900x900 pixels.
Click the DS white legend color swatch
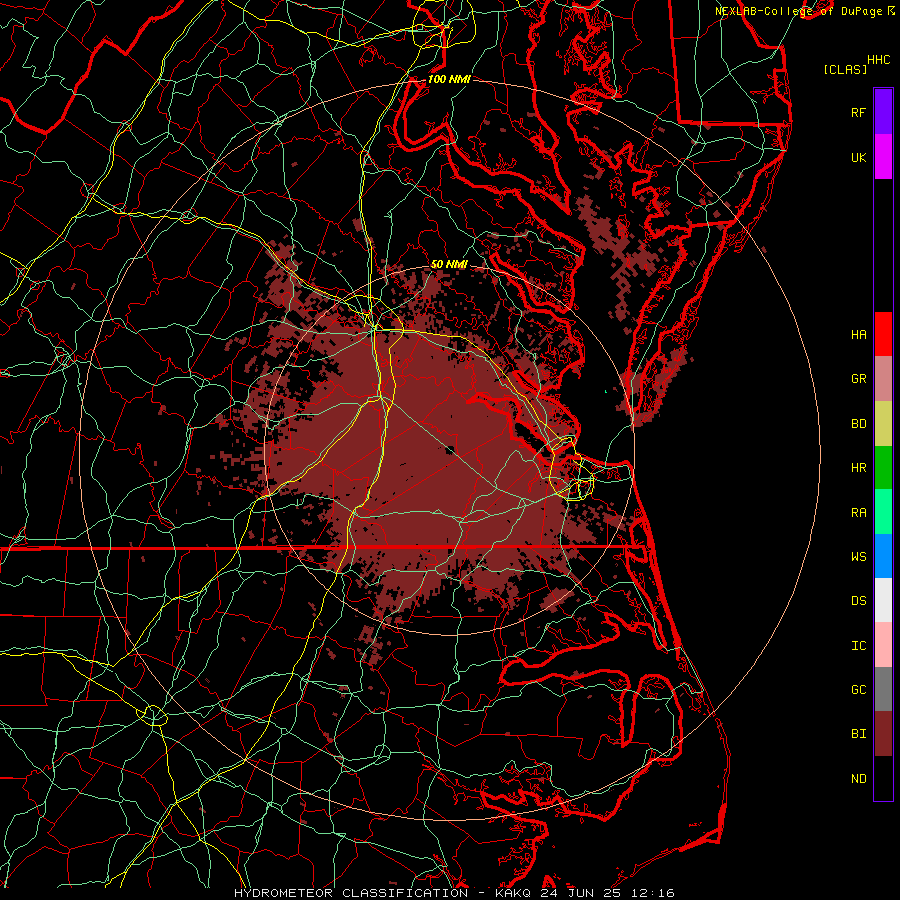click(x=883, y=600)
